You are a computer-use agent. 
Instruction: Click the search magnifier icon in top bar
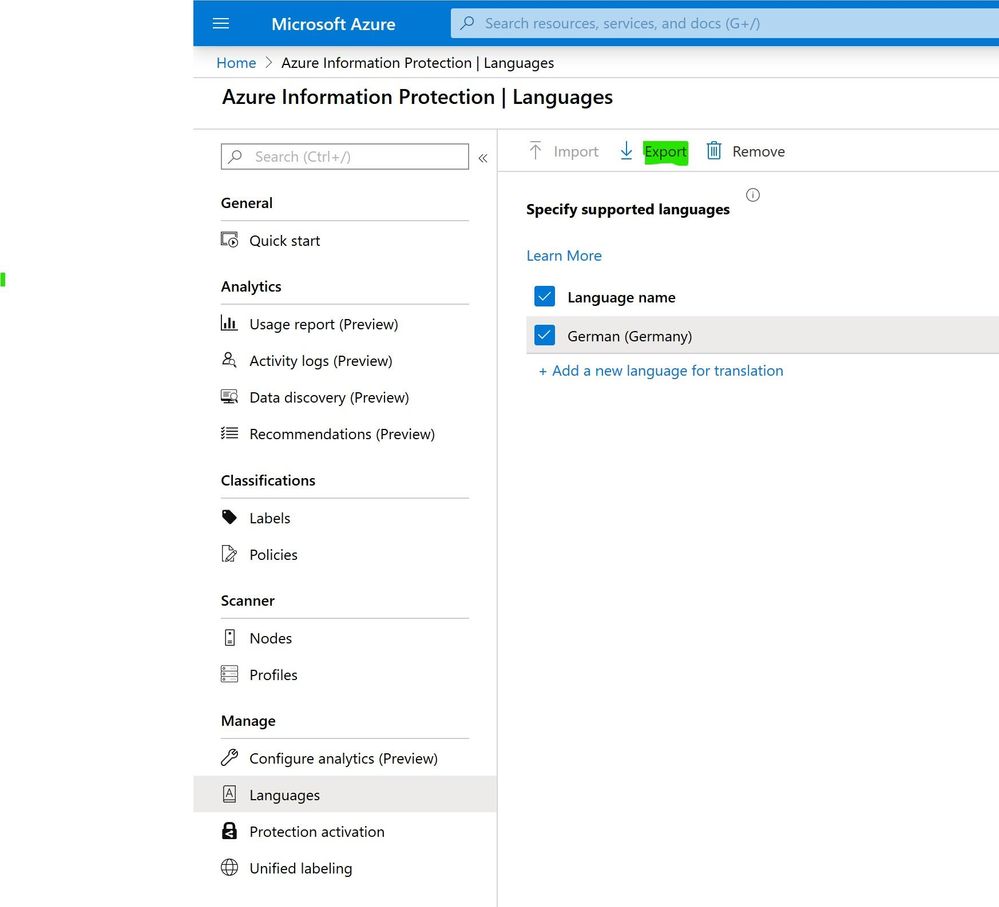pos(467,24)
